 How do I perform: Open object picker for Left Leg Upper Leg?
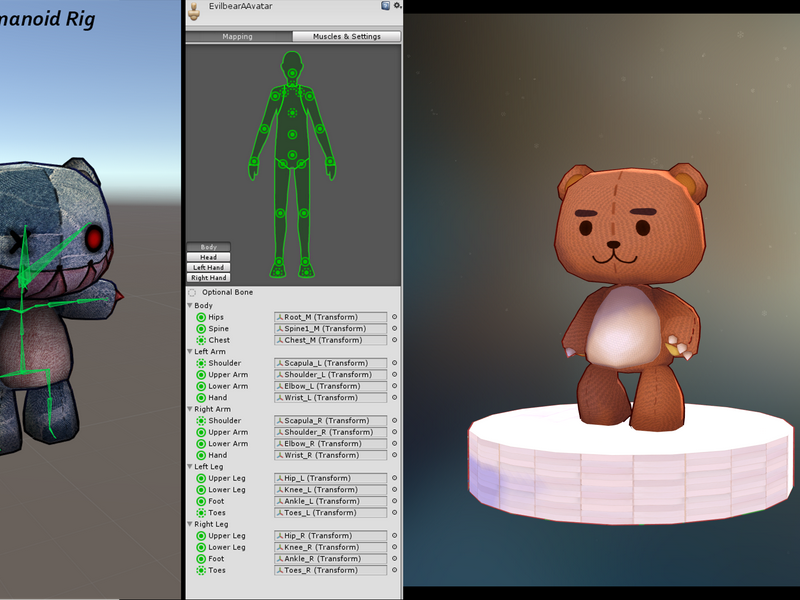[394, 479]
